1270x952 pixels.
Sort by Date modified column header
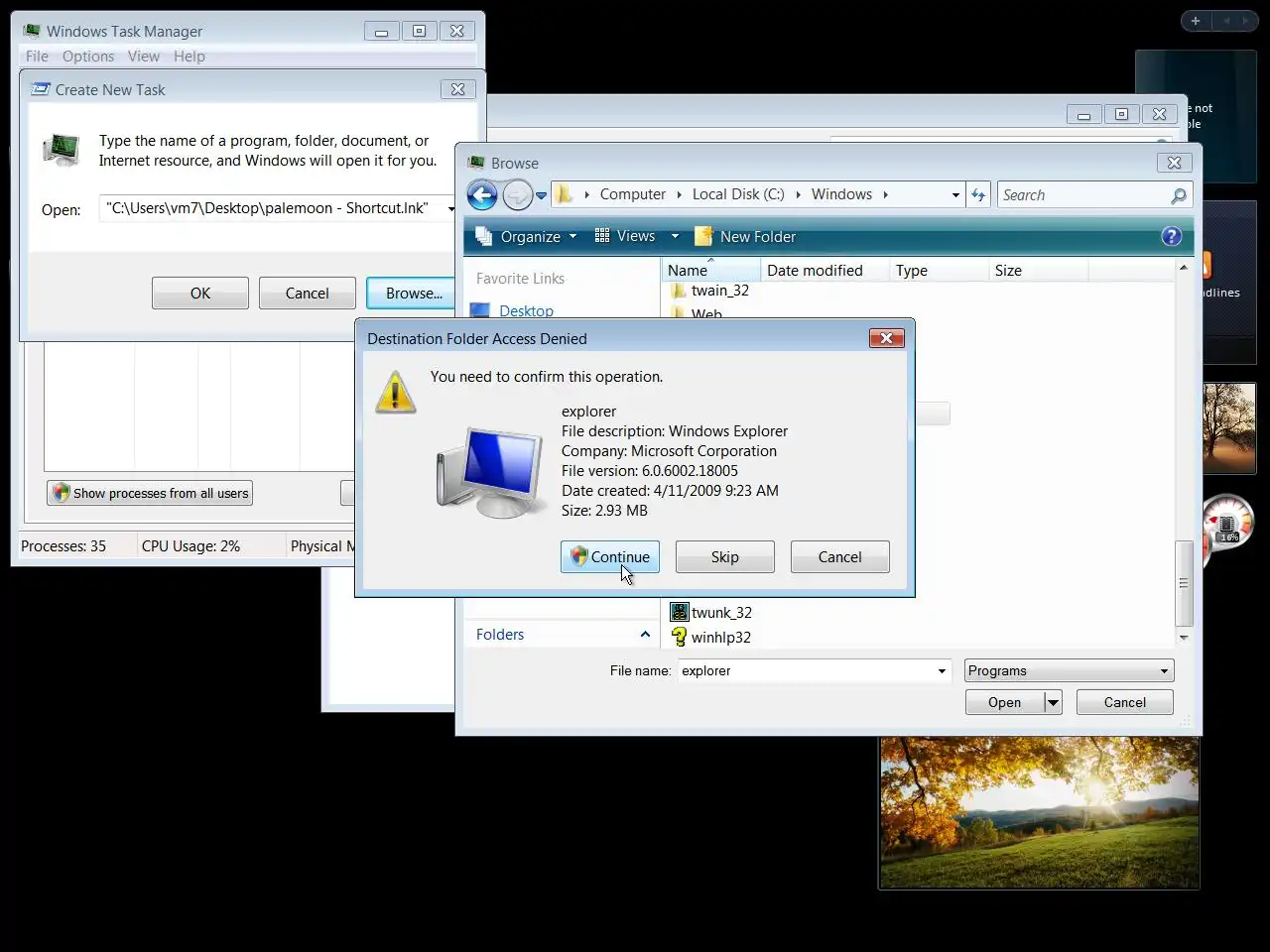click(x=825, y=270)
